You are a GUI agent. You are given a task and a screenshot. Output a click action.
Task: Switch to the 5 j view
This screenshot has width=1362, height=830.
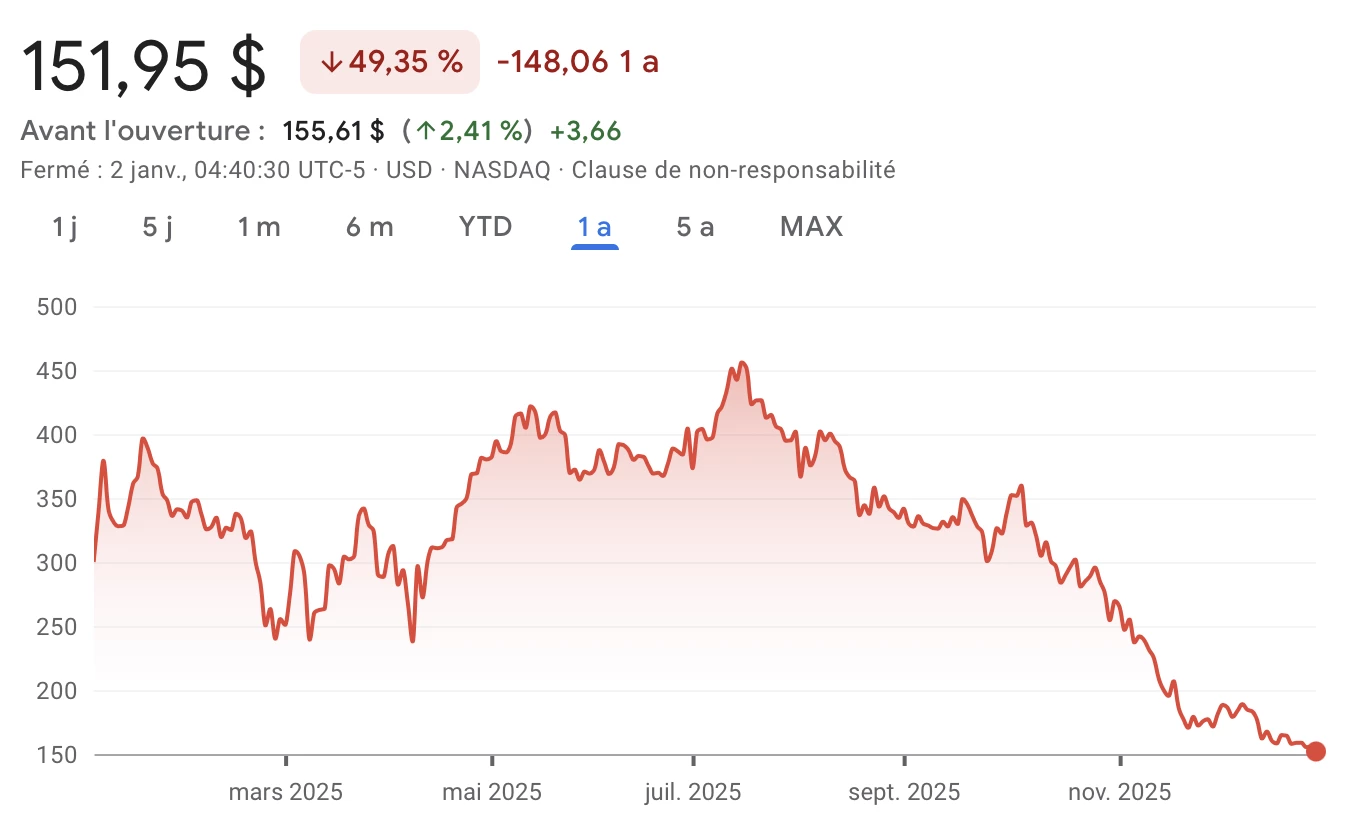click(157, 227)
